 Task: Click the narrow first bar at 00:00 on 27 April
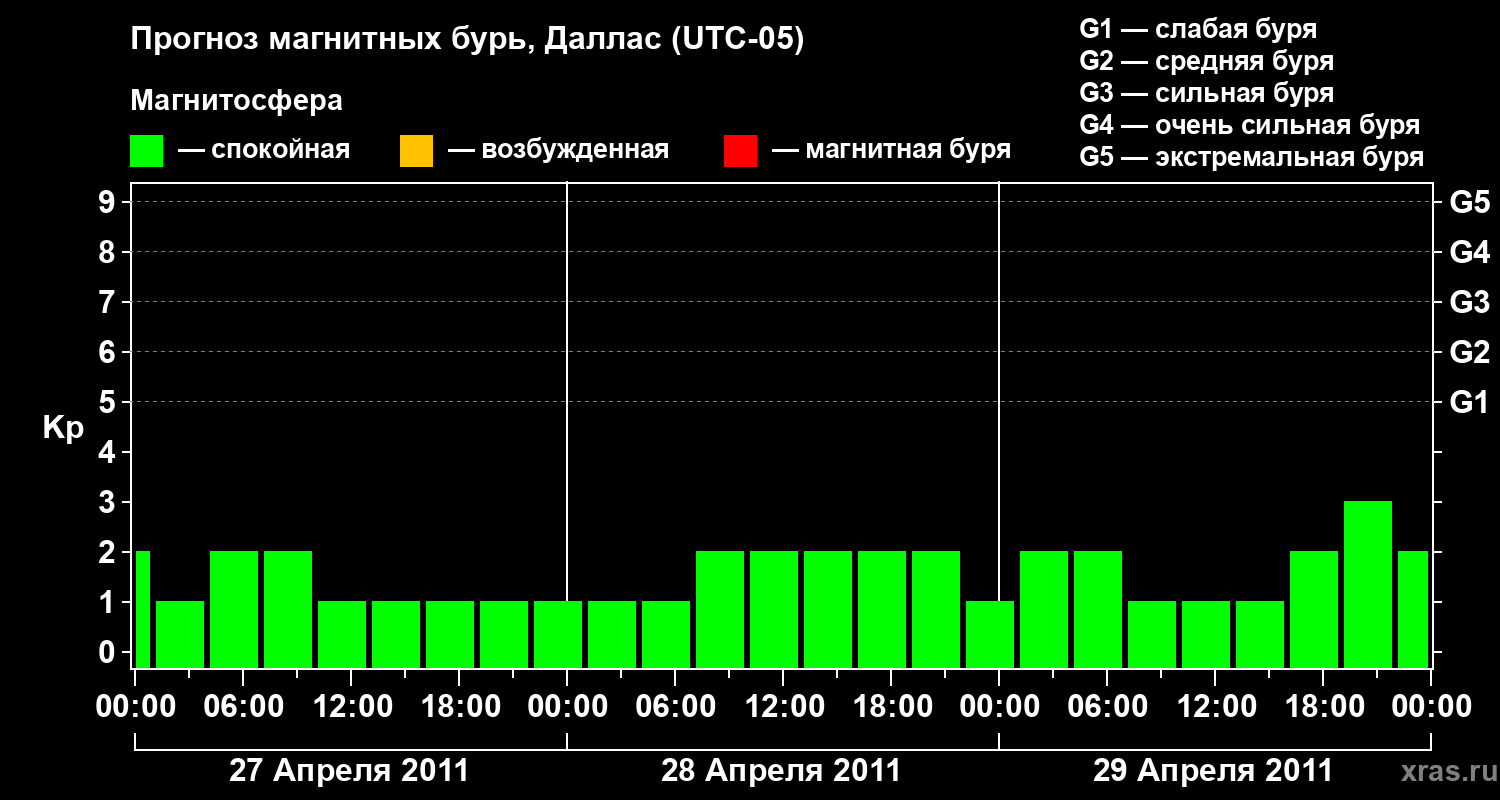(142, 609)
